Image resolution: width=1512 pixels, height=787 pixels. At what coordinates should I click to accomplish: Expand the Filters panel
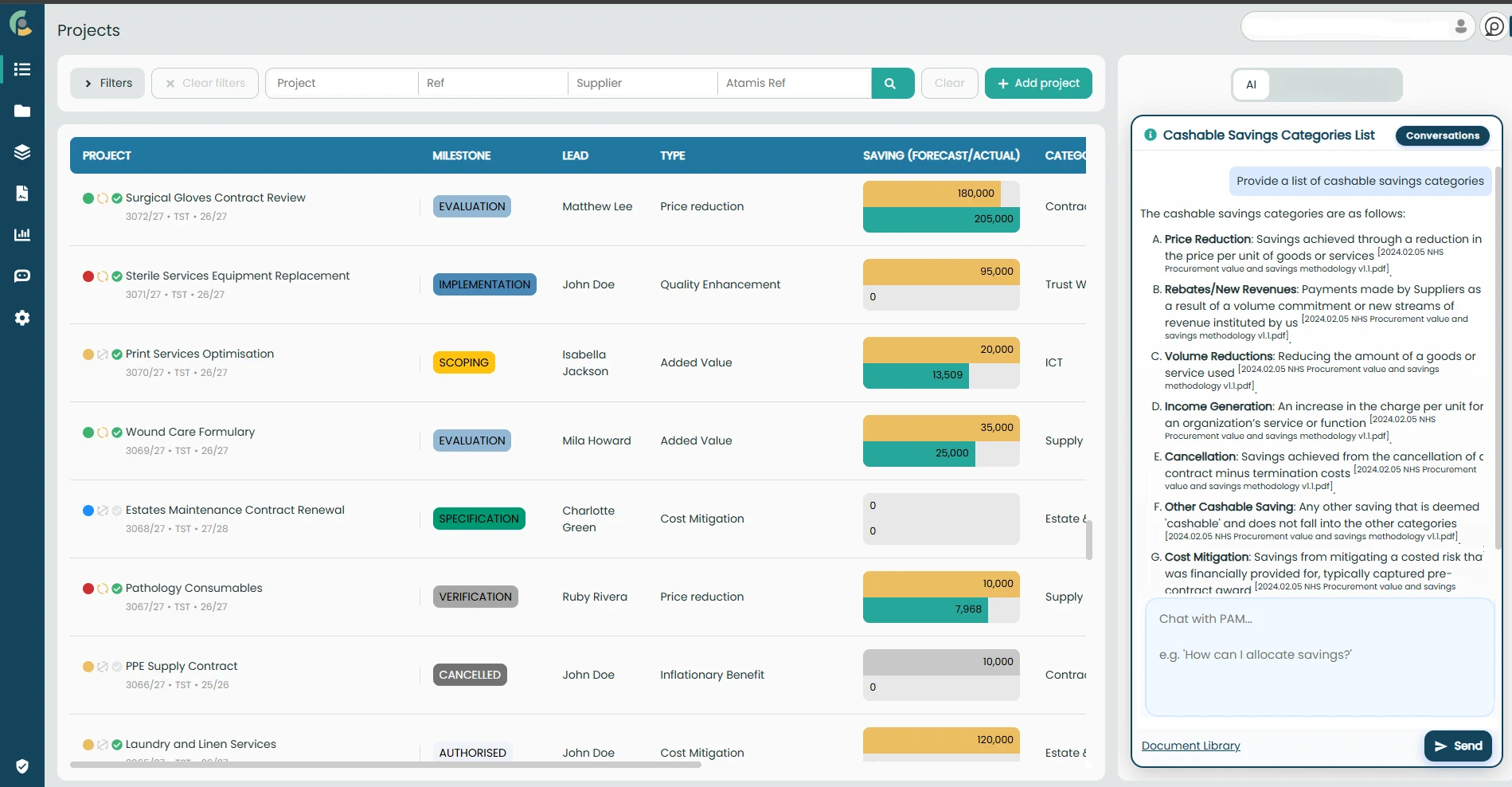click(x=107, y=83)
